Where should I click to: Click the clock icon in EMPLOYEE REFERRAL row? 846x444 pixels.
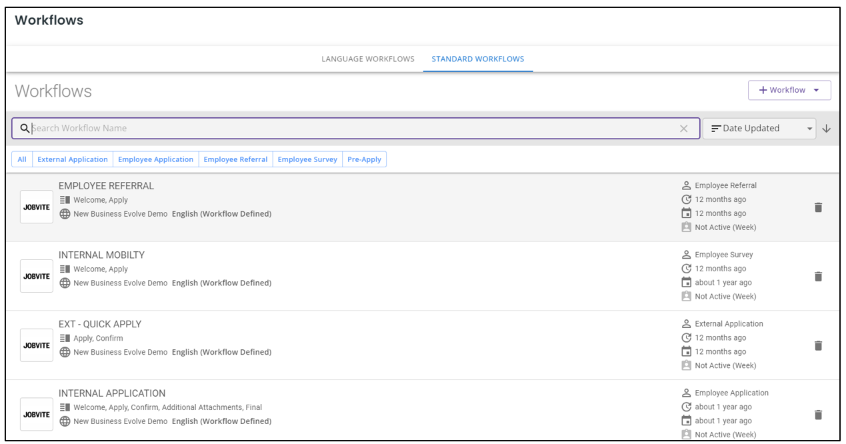click(686, 199)
